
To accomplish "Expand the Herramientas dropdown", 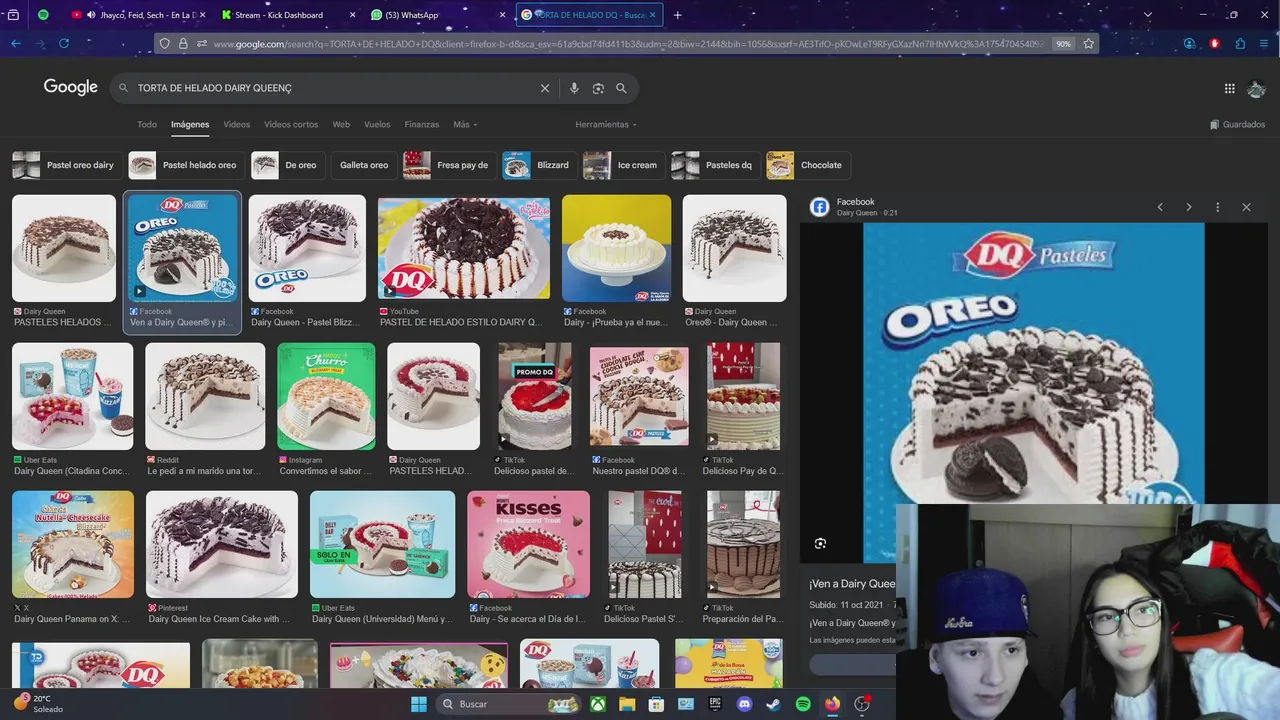I will click(x=606, y=125).
